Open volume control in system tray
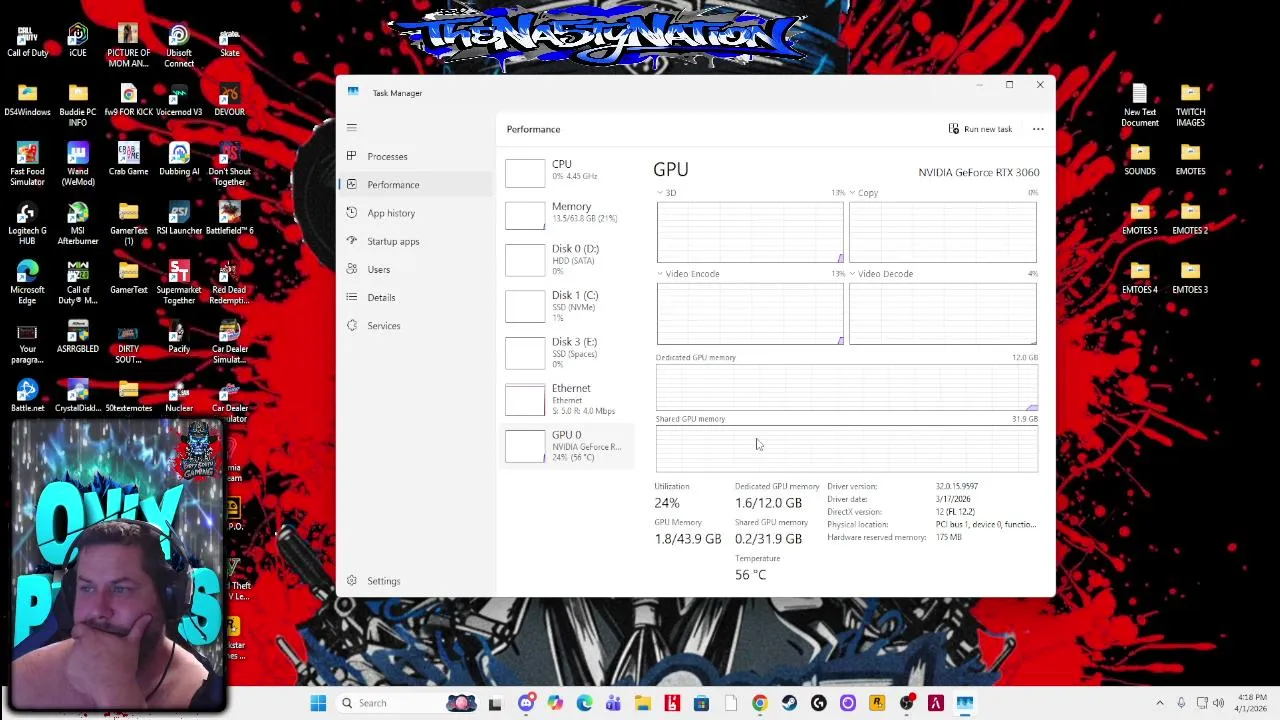 (x=1219, y=703)
